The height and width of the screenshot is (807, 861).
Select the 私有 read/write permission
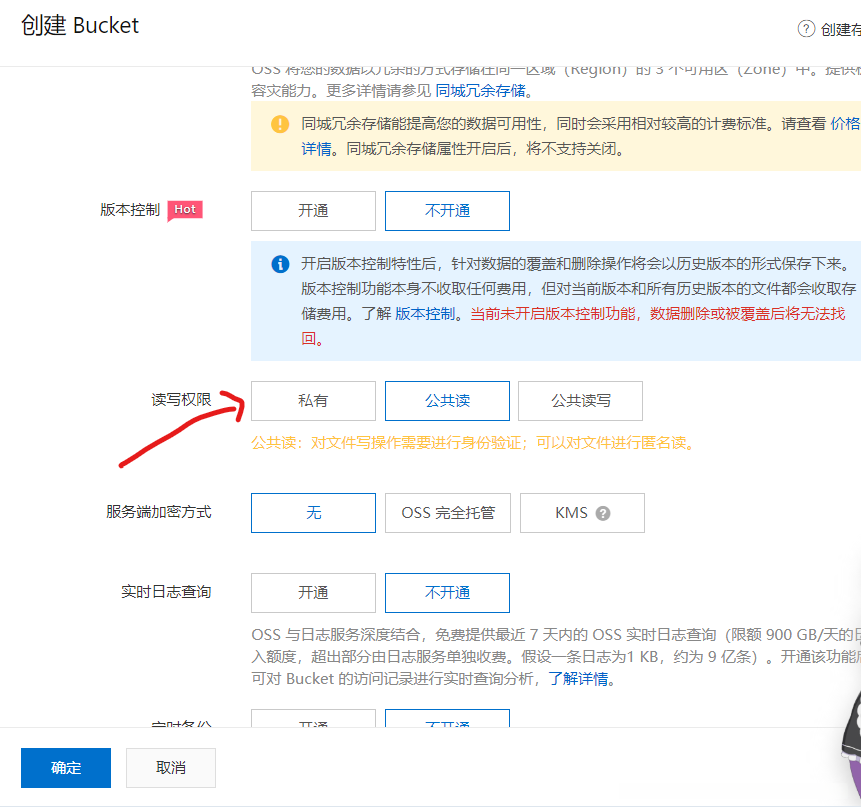313,400
